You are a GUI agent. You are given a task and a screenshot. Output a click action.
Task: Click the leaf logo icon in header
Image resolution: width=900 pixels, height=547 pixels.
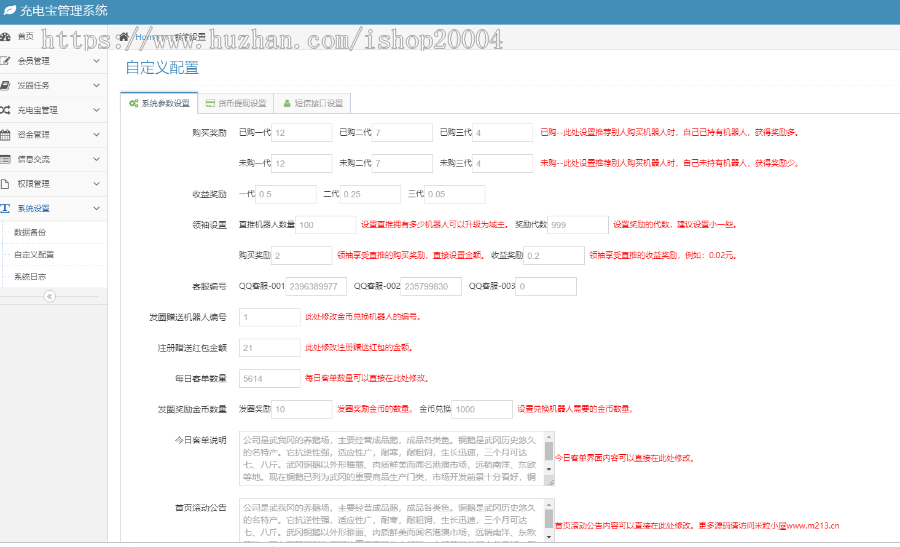pos(10,10)
